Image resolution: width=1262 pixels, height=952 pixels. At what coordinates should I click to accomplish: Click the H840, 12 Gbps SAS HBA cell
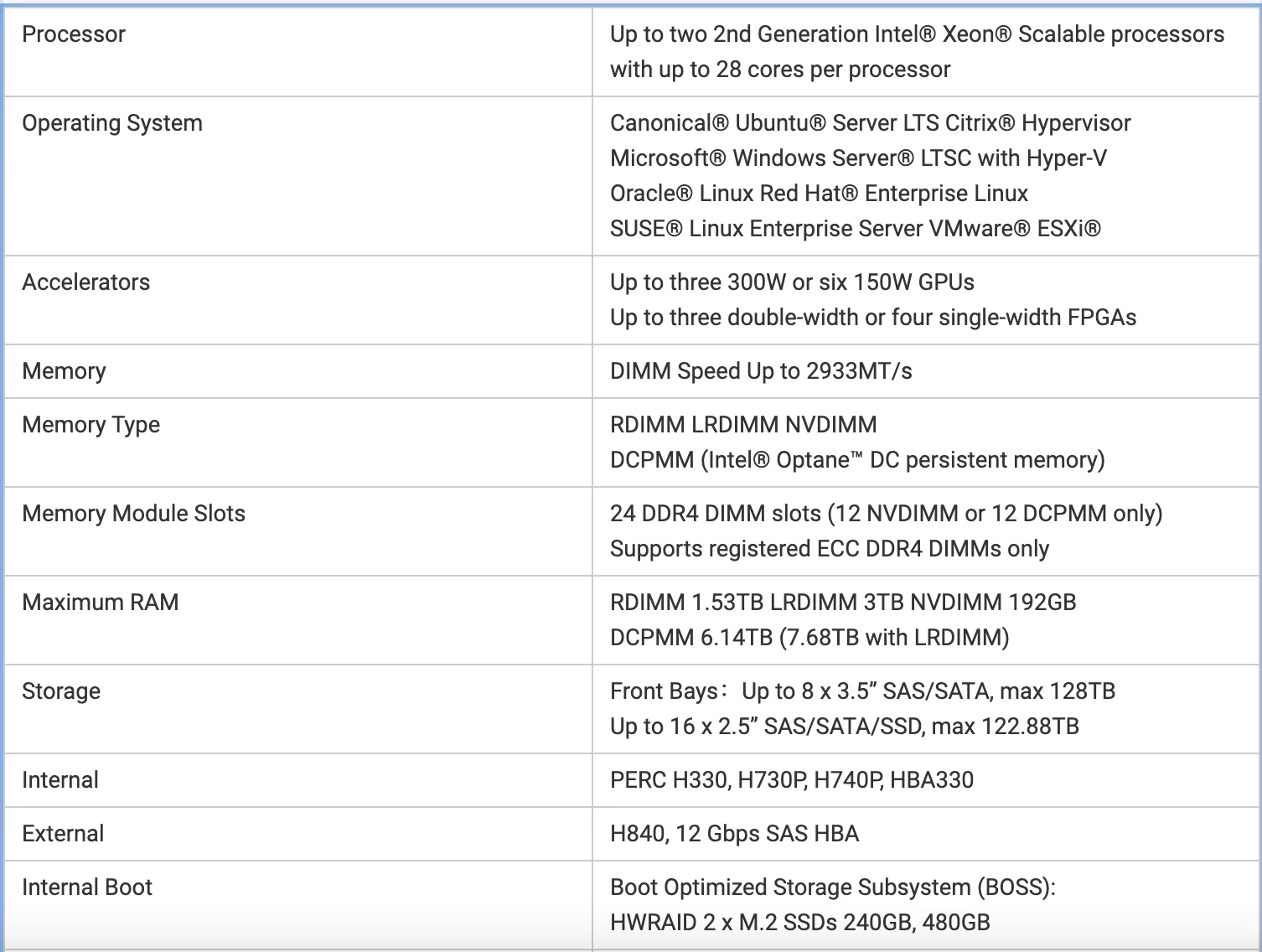[x=734, y=834]
